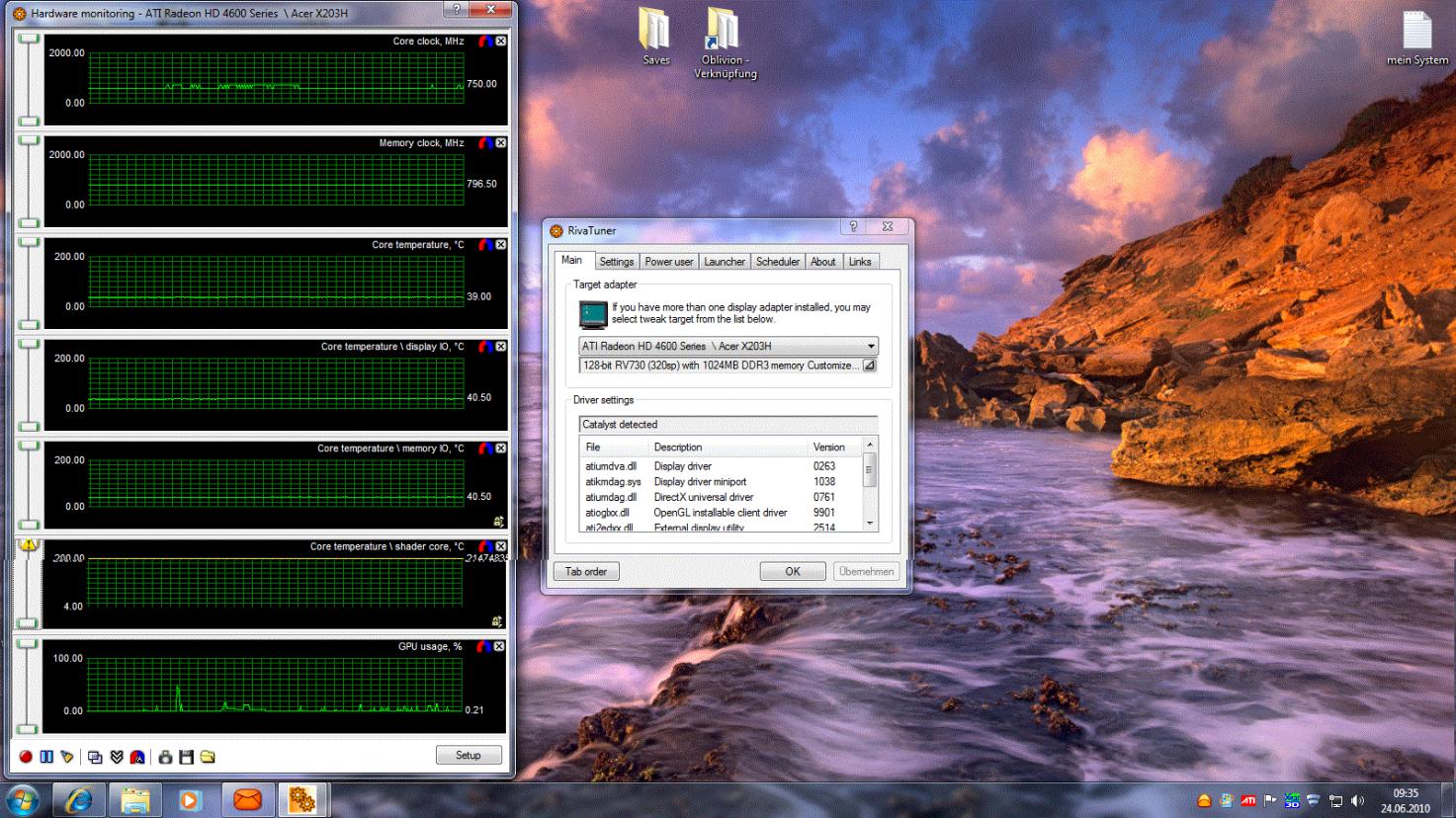1456x818 pixels.
Task: Open the yellow folder icon in toolbar
Action: (x=208, y=757)
